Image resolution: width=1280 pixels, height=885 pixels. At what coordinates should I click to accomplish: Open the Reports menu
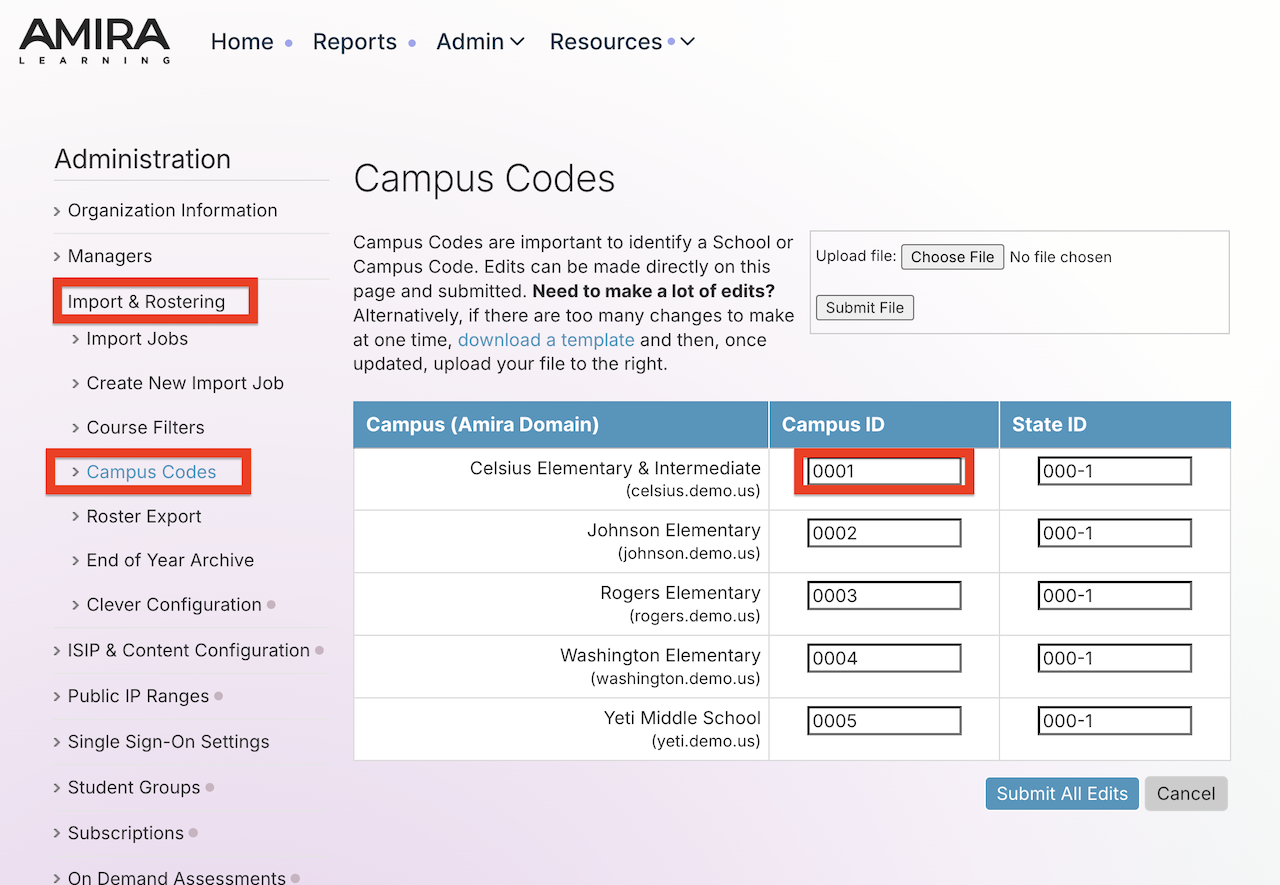[355, 41]
